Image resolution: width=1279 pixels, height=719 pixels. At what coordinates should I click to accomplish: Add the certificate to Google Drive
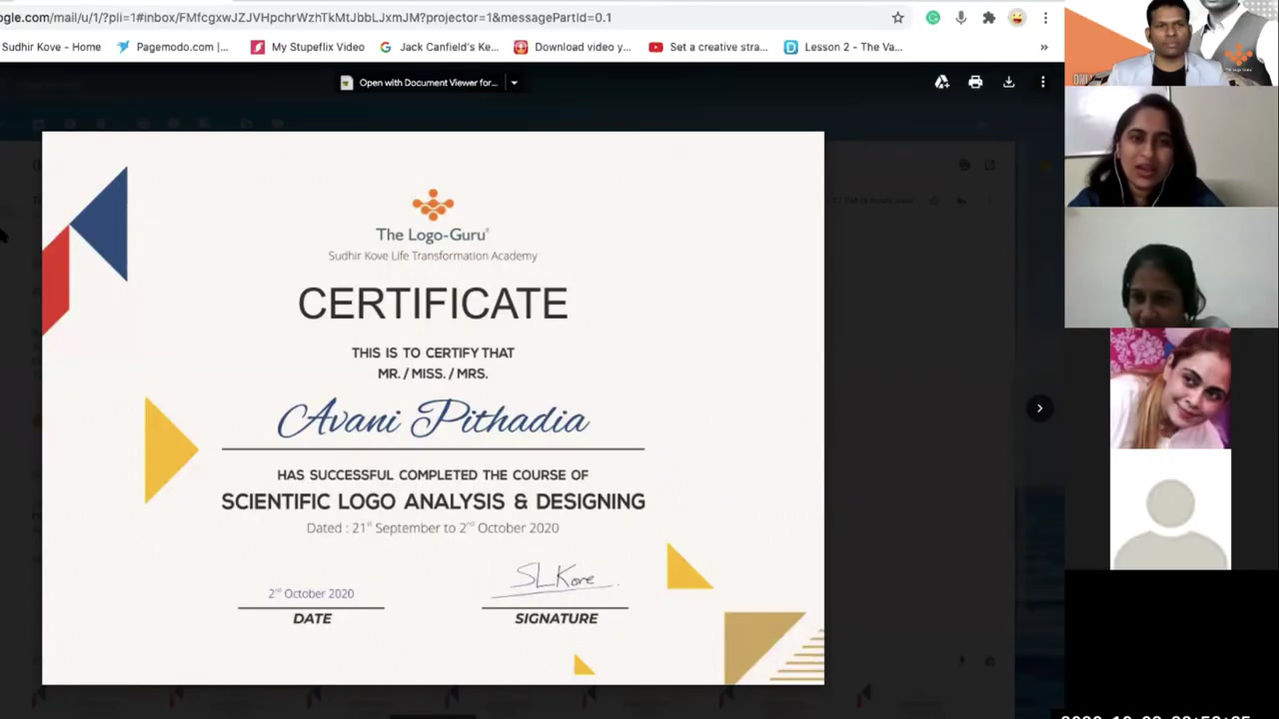click(942, 82)
